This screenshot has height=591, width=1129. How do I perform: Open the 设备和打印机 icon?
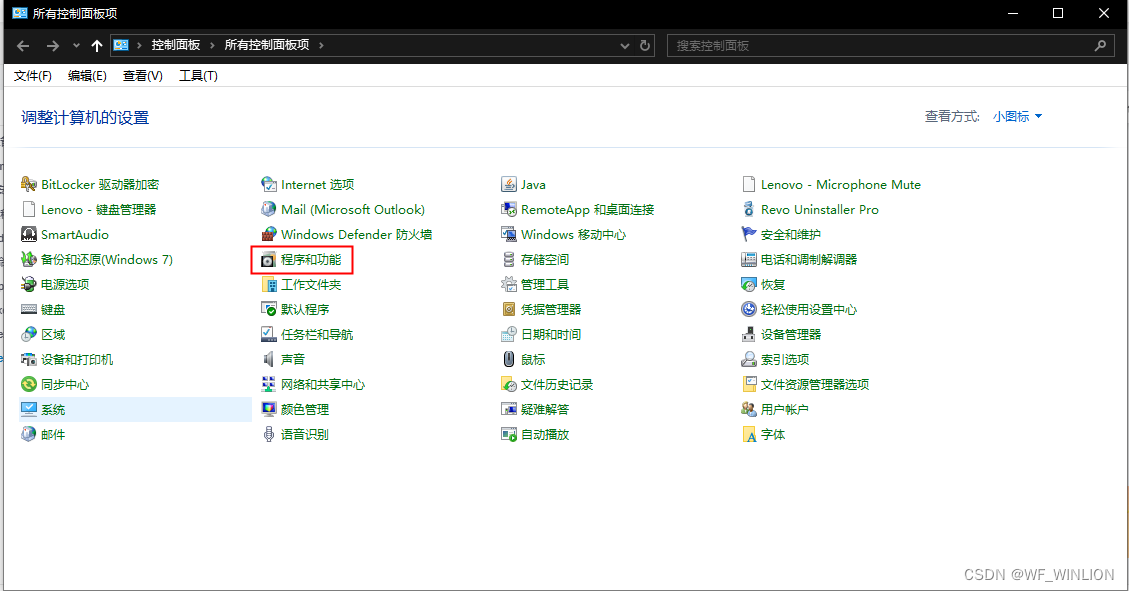click(x=29, y=359)
